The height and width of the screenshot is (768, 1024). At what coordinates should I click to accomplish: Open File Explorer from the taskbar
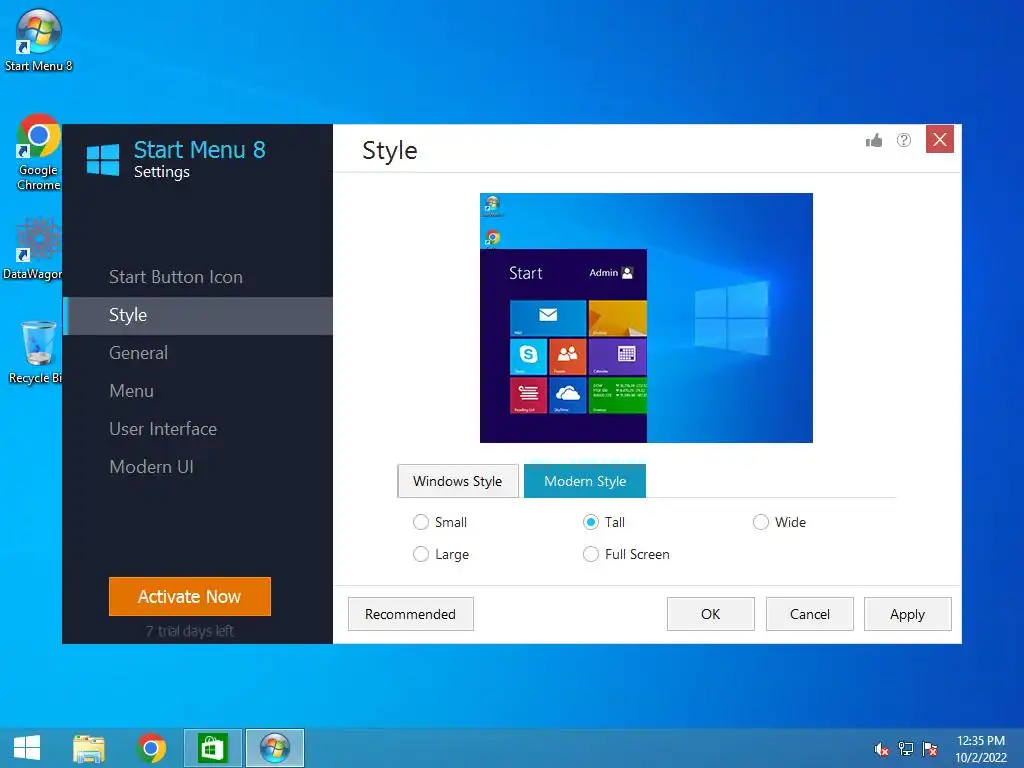coord(89,748)
